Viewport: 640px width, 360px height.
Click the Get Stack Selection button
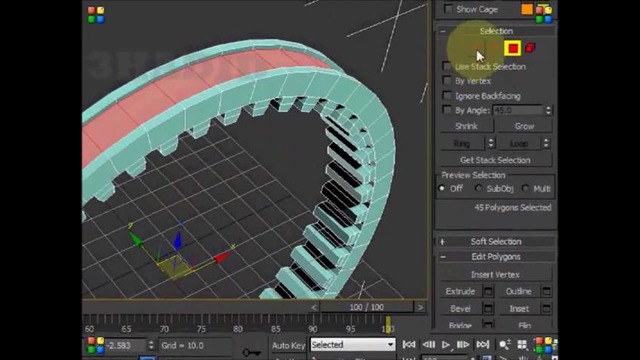(x=496, y=160)
